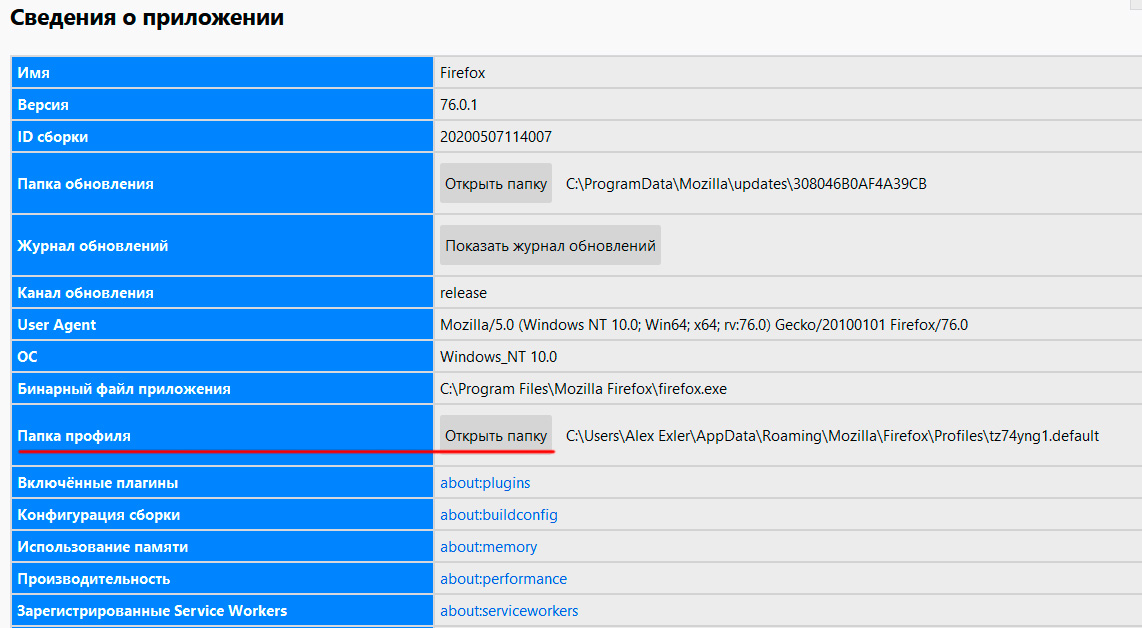Image resolution: width=1142 pixels, height=628 pixels.
Task: Click the tz74yng1.default profile path text
Action: point(832,436)
